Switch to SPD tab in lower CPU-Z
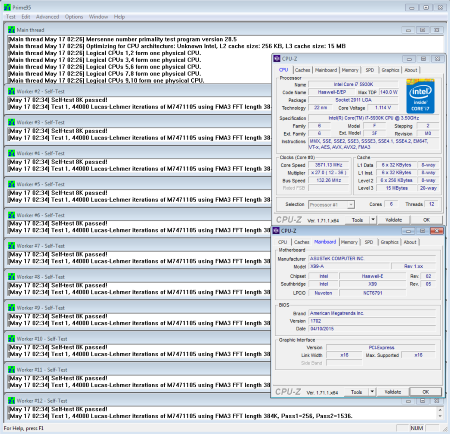 click(369, 242)
